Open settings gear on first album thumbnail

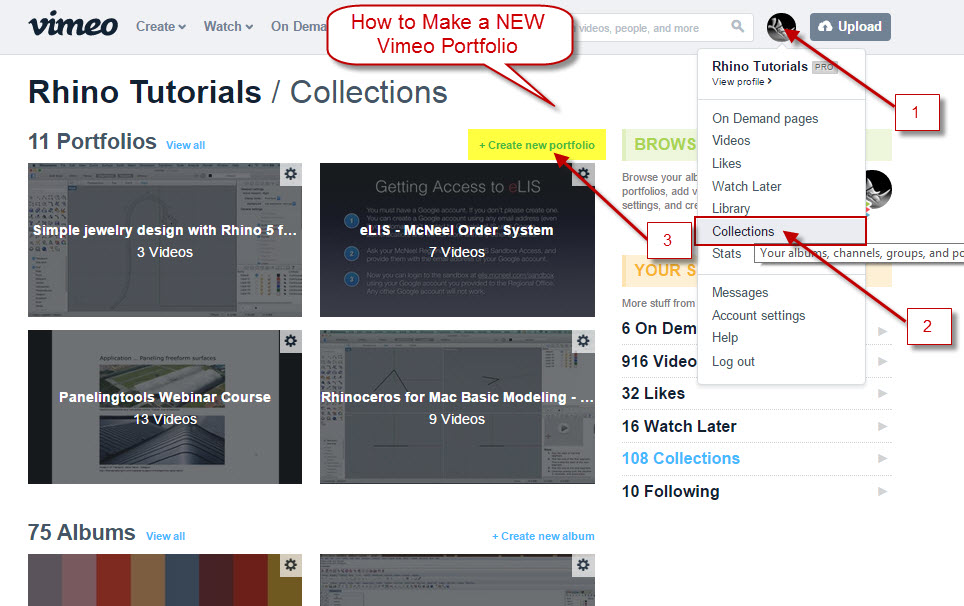[291, 565]
